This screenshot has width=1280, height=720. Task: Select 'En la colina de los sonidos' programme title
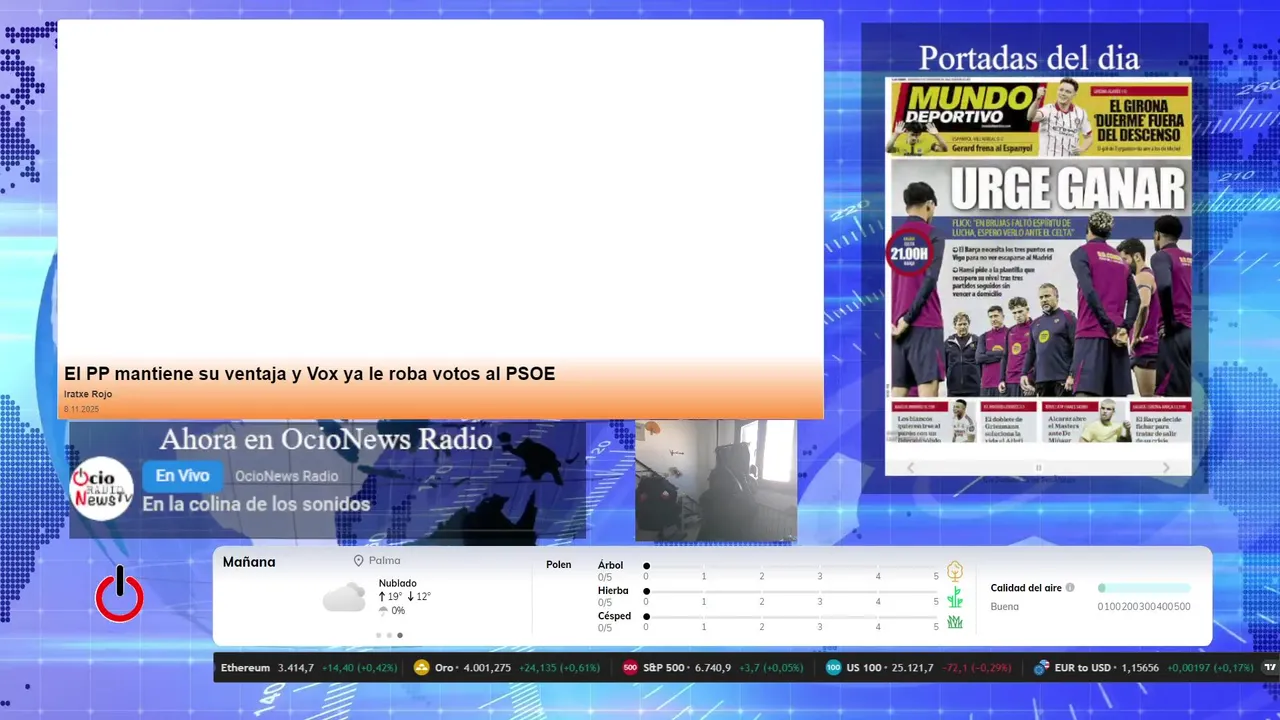tap(256, 504)
